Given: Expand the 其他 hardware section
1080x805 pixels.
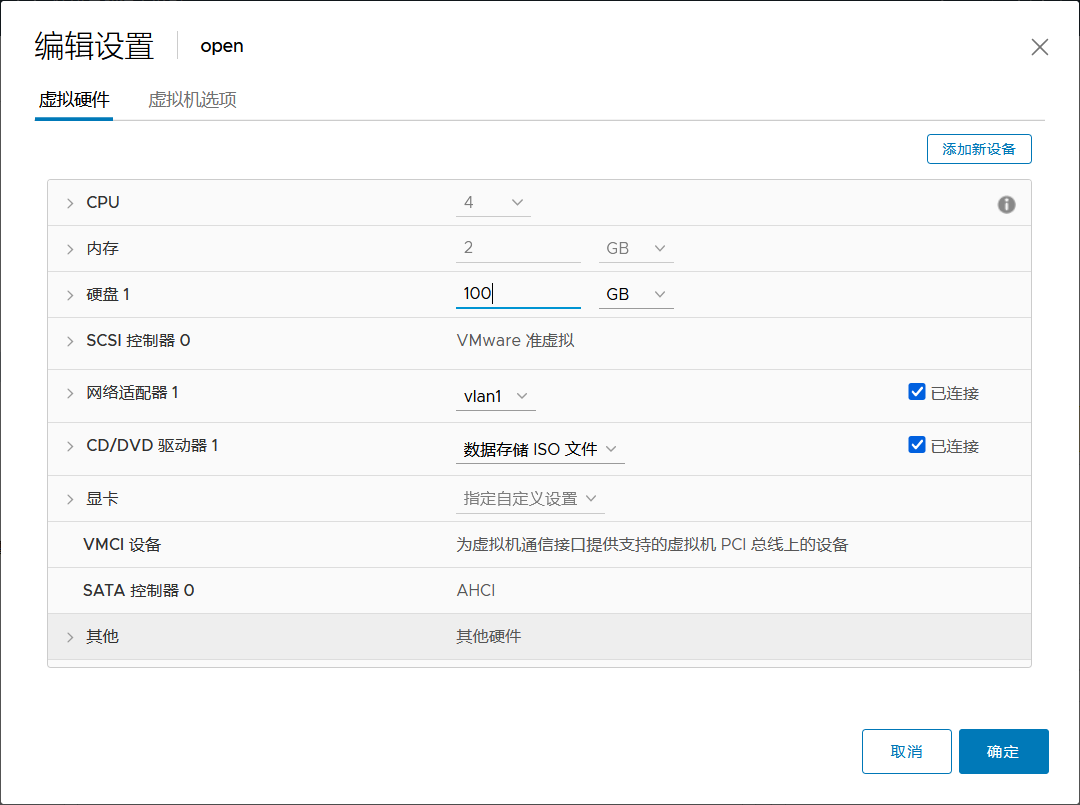Looking at the screenshot, I should [68, 636].
